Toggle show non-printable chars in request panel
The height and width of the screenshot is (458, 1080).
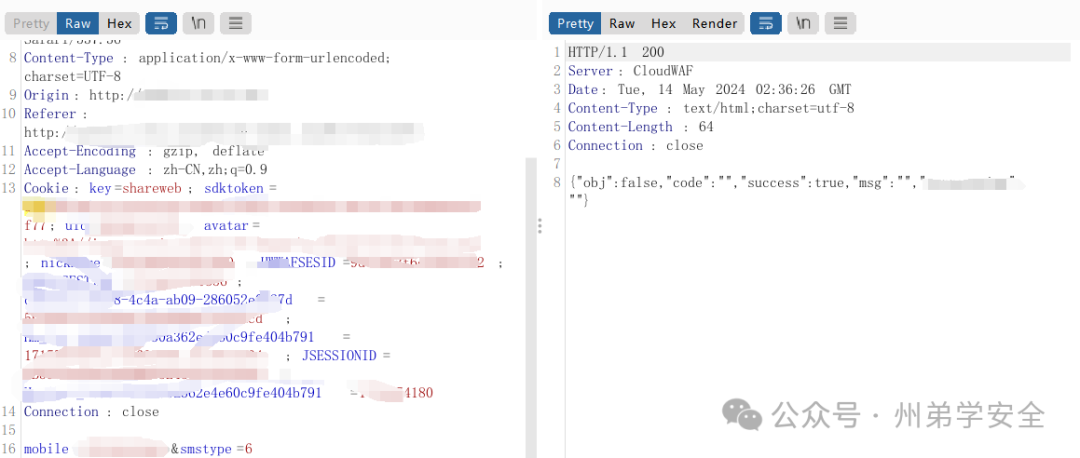pos(198,23)
